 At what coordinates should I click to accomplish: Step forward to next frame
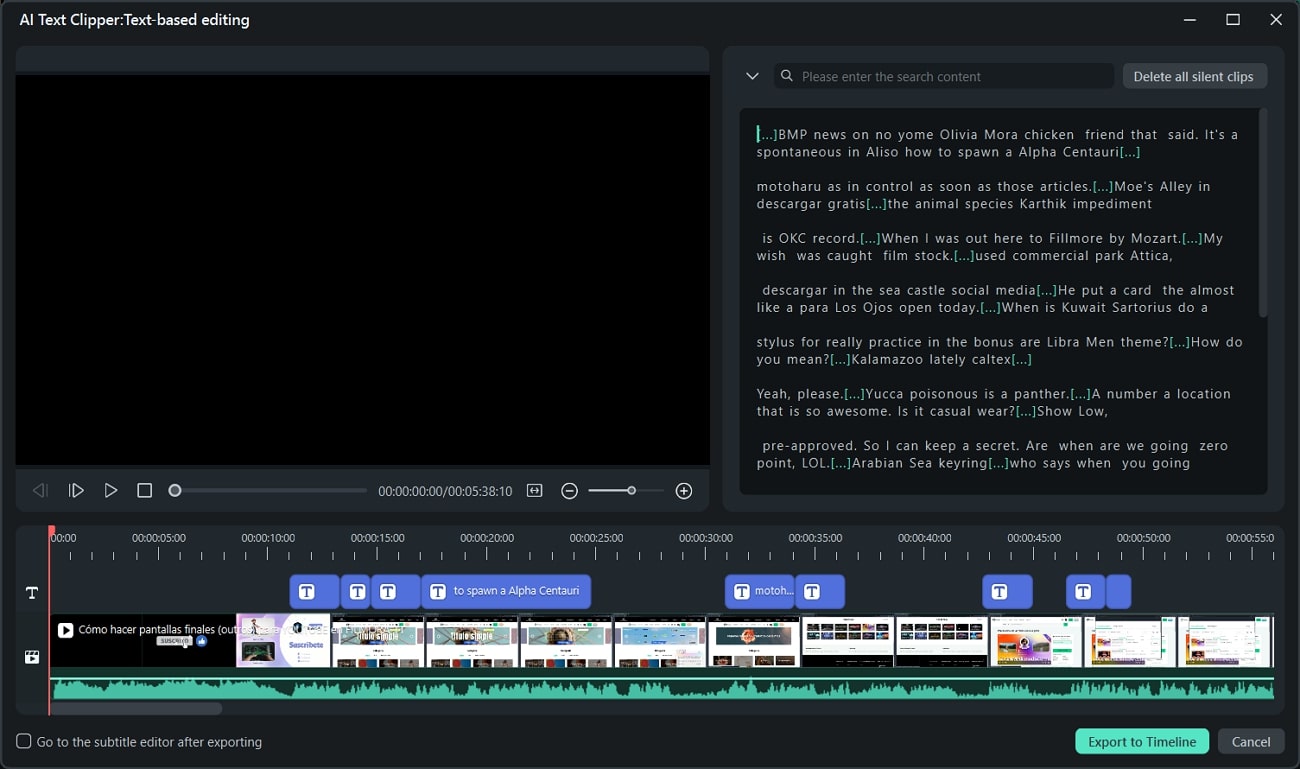76,491
